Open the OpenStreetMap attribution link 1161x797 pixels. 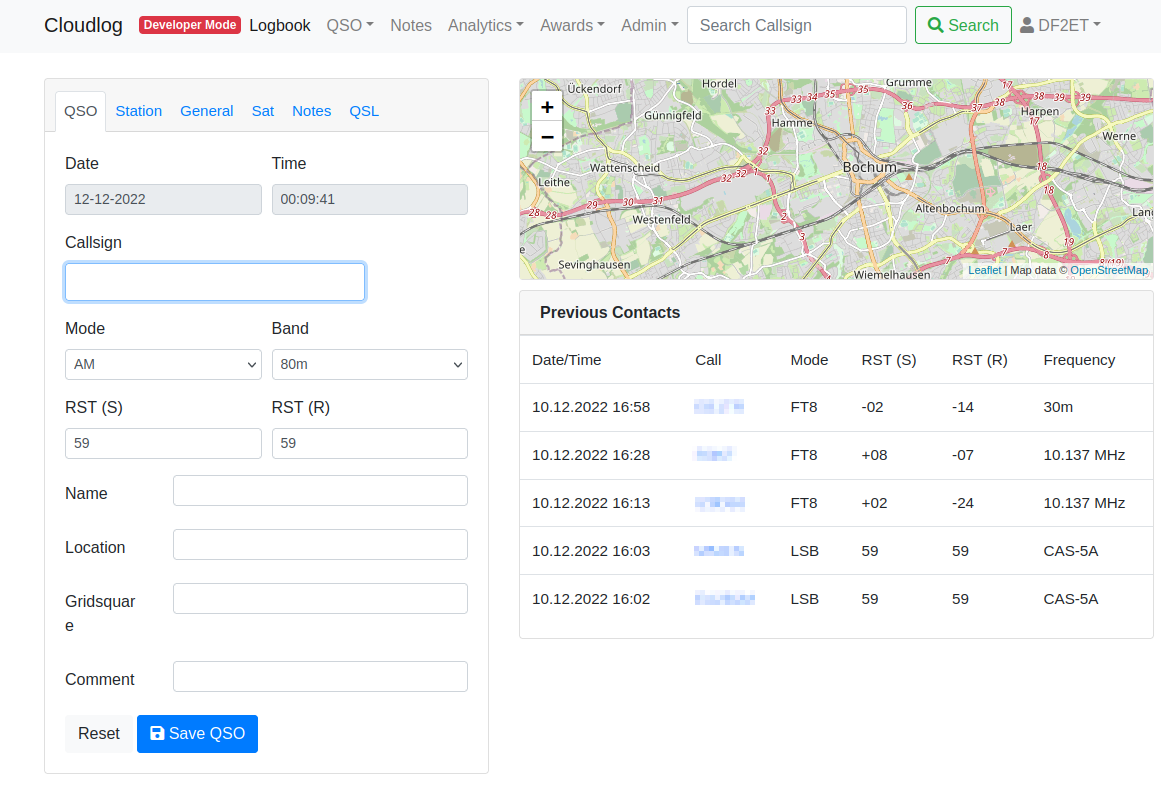click(x=1110, y=269)
